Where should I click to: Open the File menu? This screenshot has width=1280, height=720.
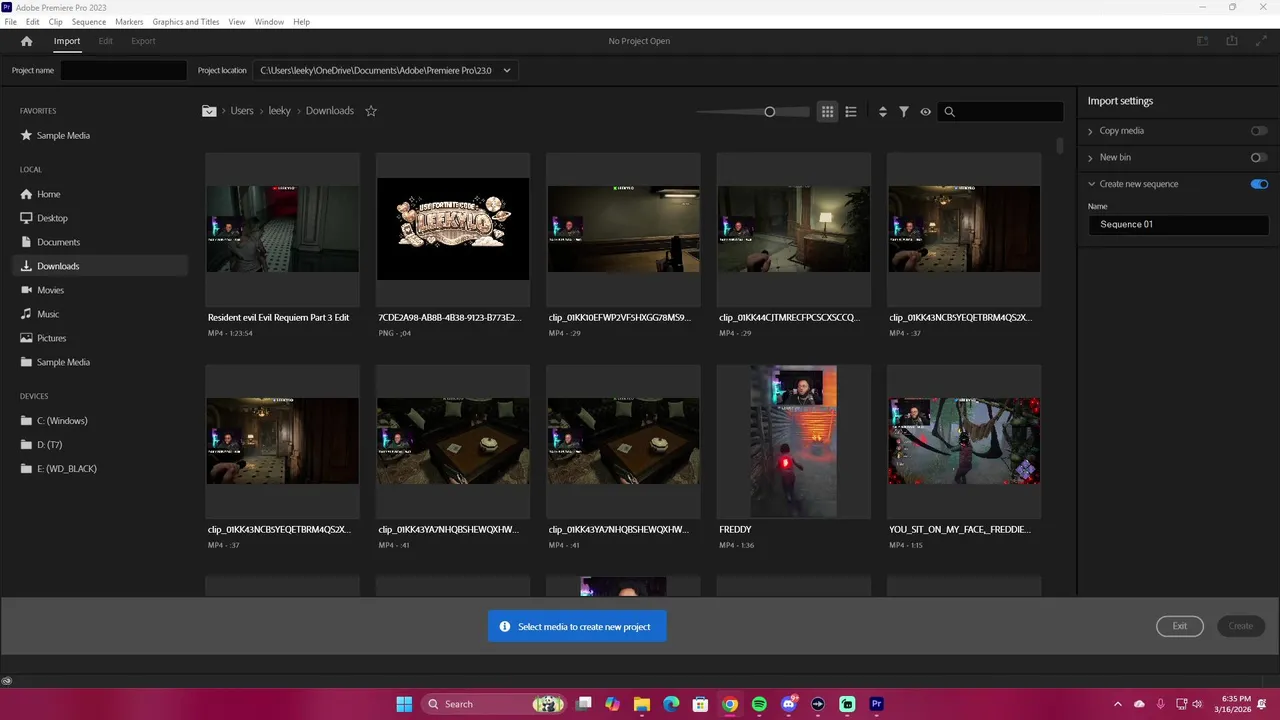pos(10,22)
